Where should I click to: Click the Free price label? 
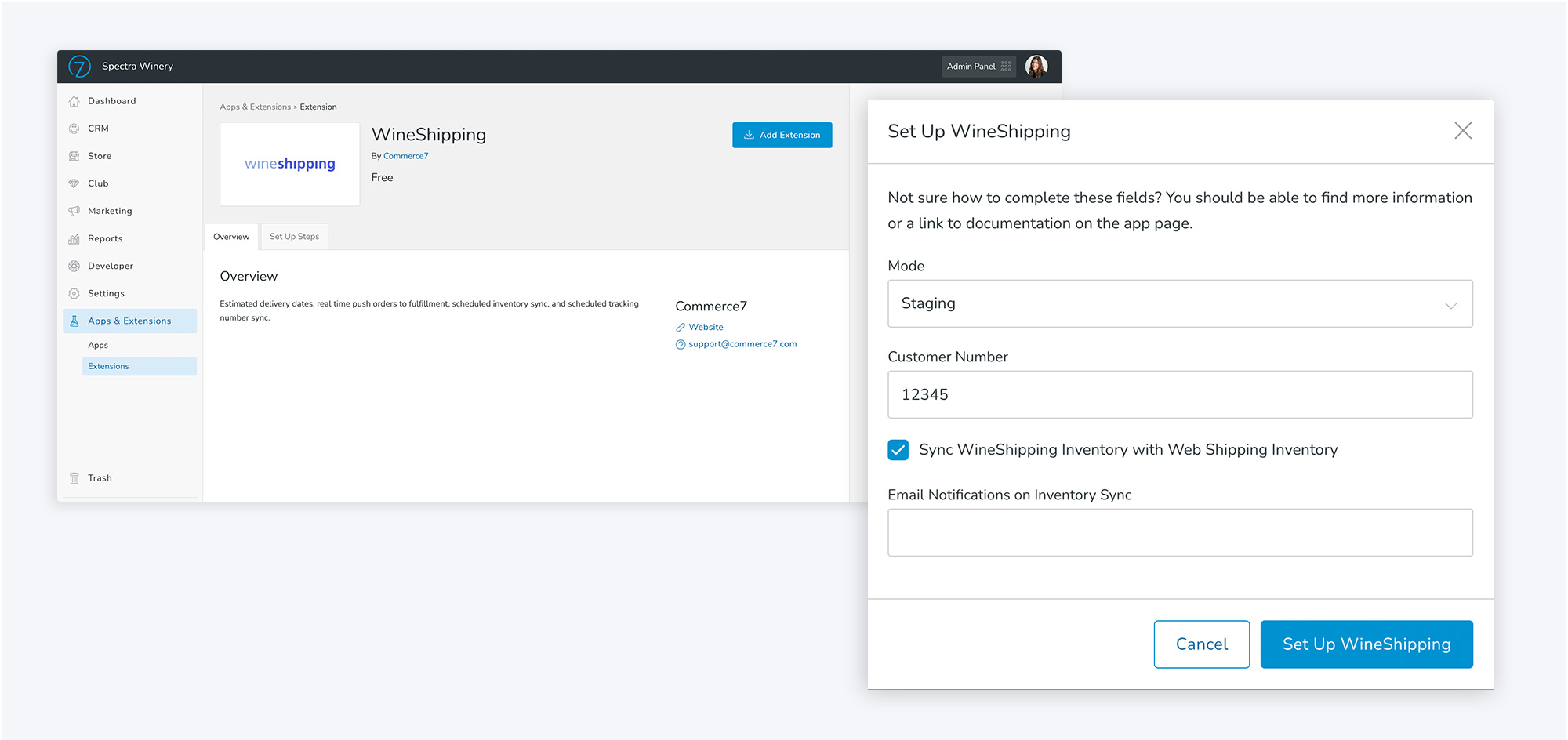[x=383, y=178]
